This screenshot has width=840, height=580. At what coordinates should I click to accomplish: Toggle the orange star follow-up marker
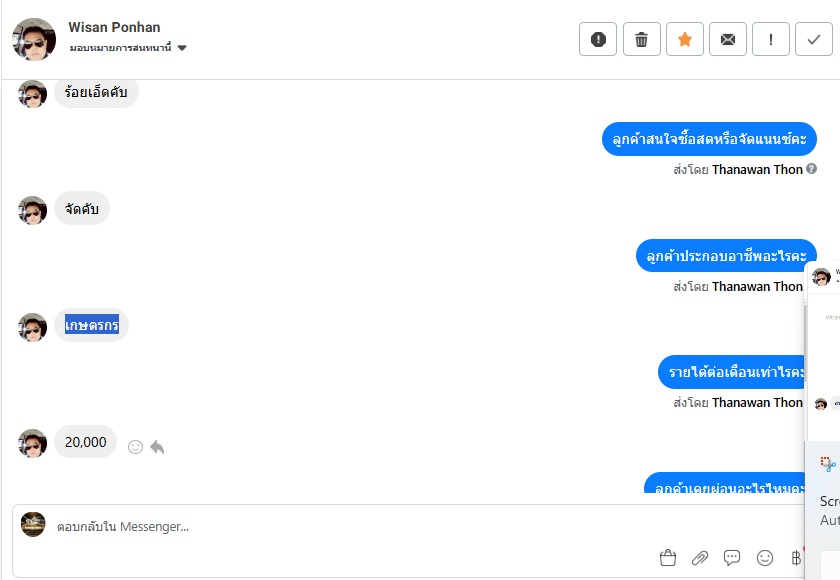(685, 39)
